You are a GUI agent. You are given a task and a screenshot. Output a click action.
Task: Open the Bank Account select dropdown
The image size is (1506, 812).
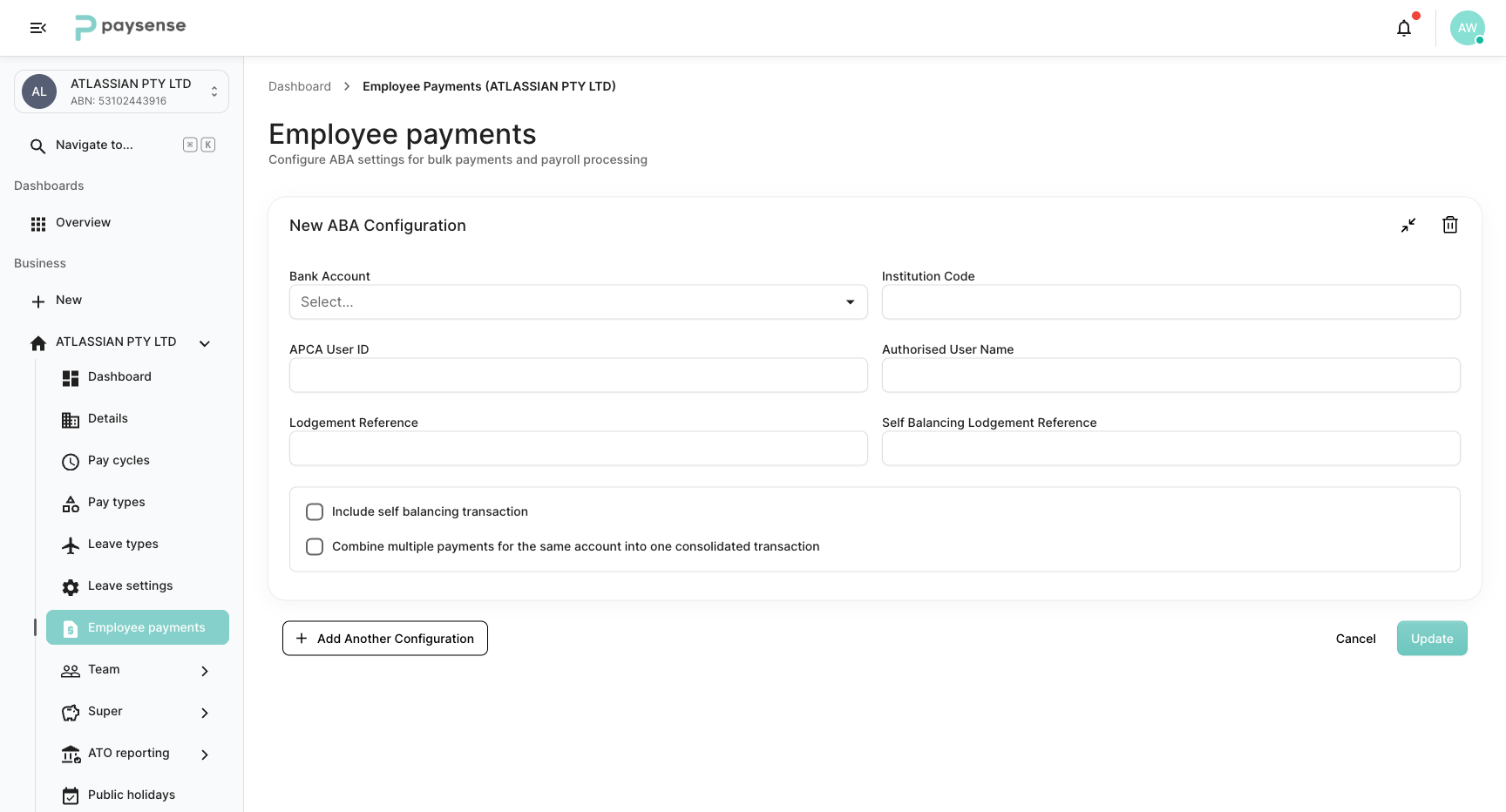[x=579, y=301]
